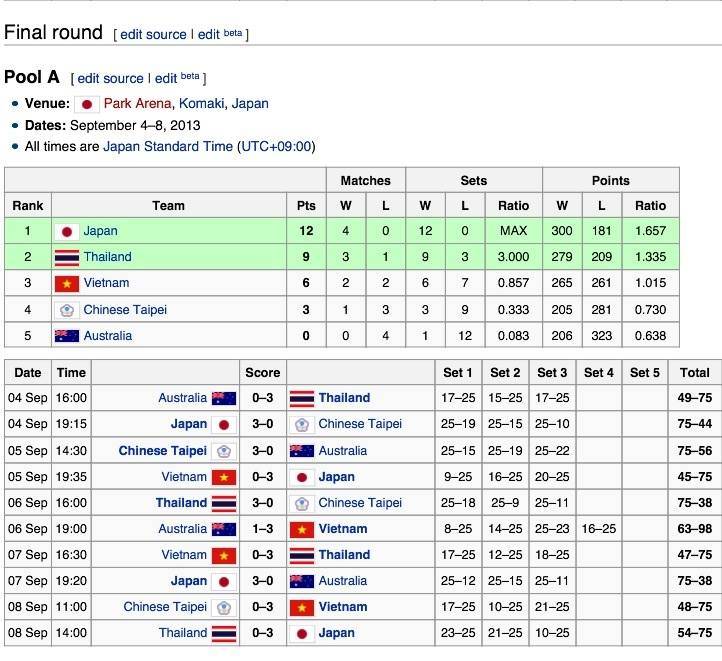Open the Park Arena venue link

(137, 104)
